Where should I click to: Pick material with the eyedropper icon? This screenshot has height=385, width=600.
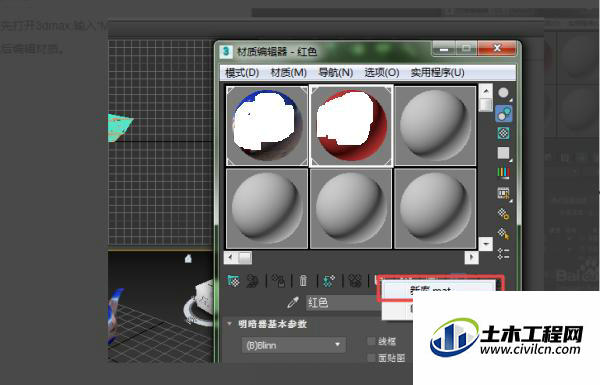(x=293, y=303)
